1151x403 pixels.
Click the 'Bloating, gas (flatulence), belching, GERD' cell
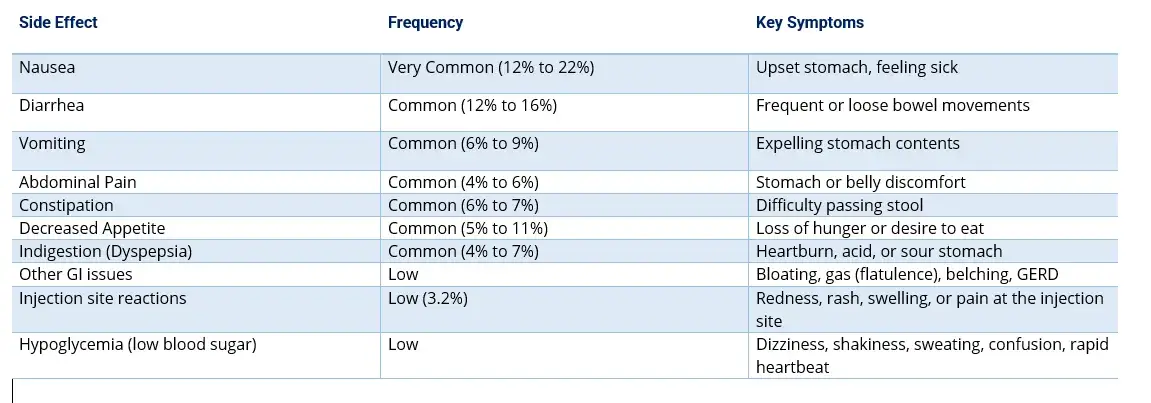[x=906, y=274]
